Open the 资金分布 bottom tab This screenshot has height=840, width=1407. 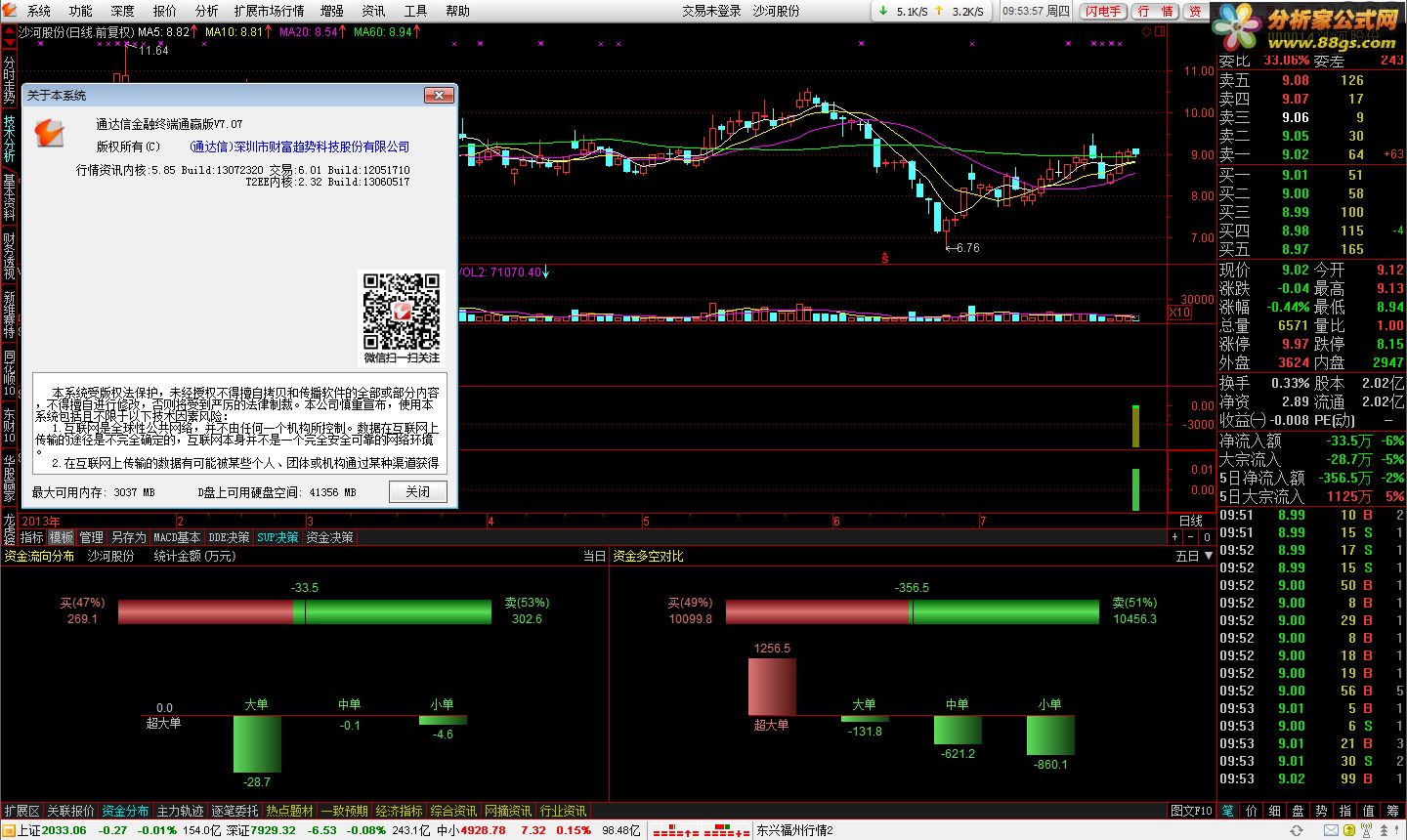click(125, 811)
